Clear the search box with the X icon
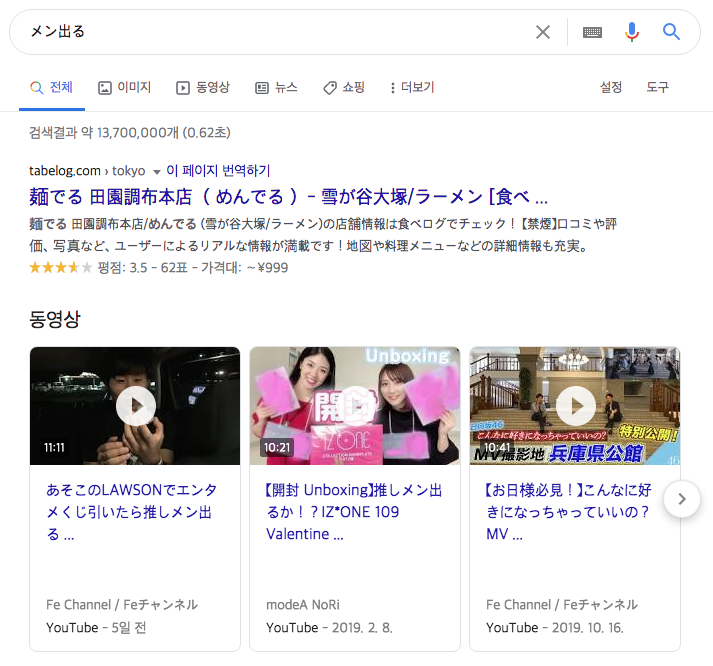713x666 pixels. (543, 32)
